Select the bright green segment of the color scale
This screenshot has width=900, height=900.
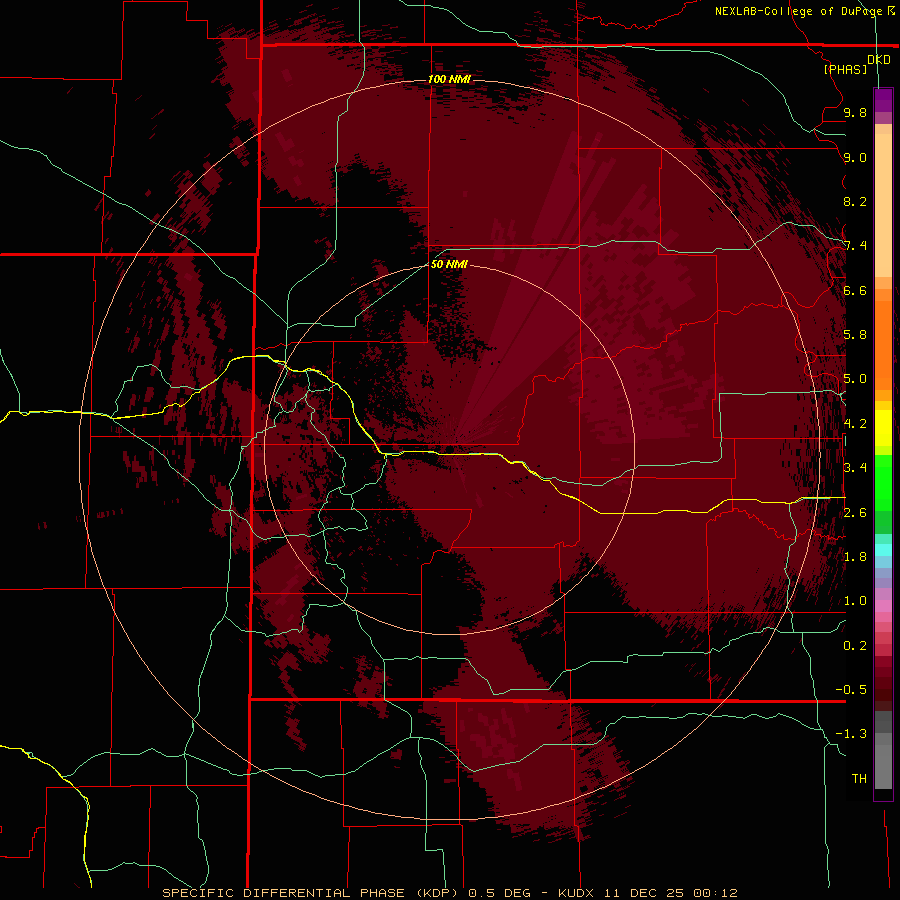tap(883, 483)
